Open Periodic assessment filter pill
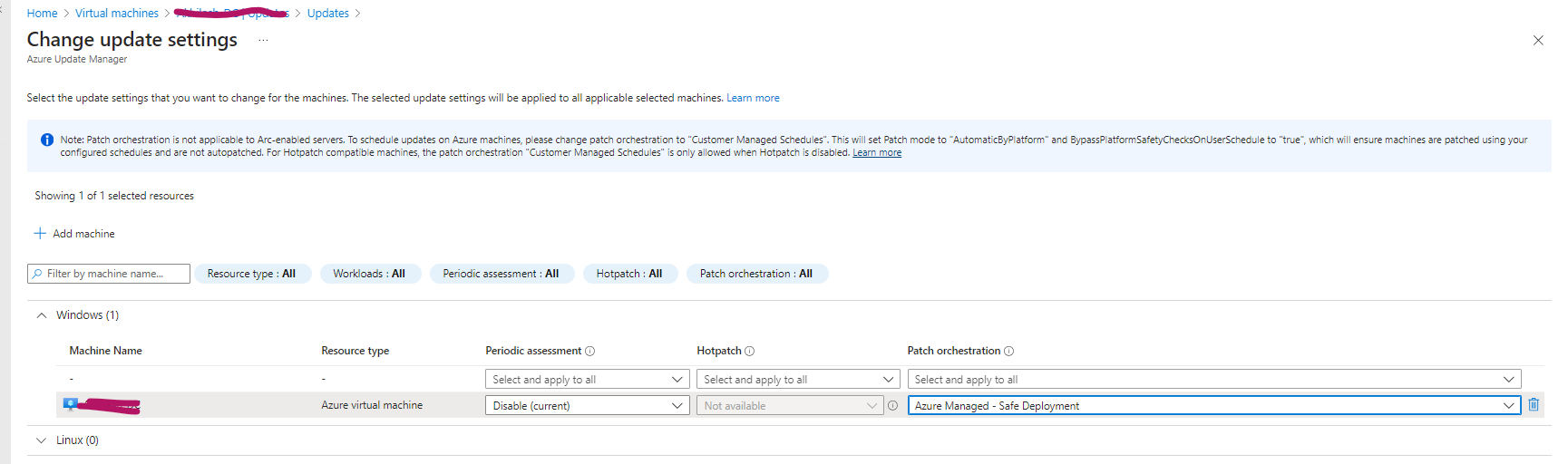Viewport: 1568px width, 464px height. coord(502,274)
